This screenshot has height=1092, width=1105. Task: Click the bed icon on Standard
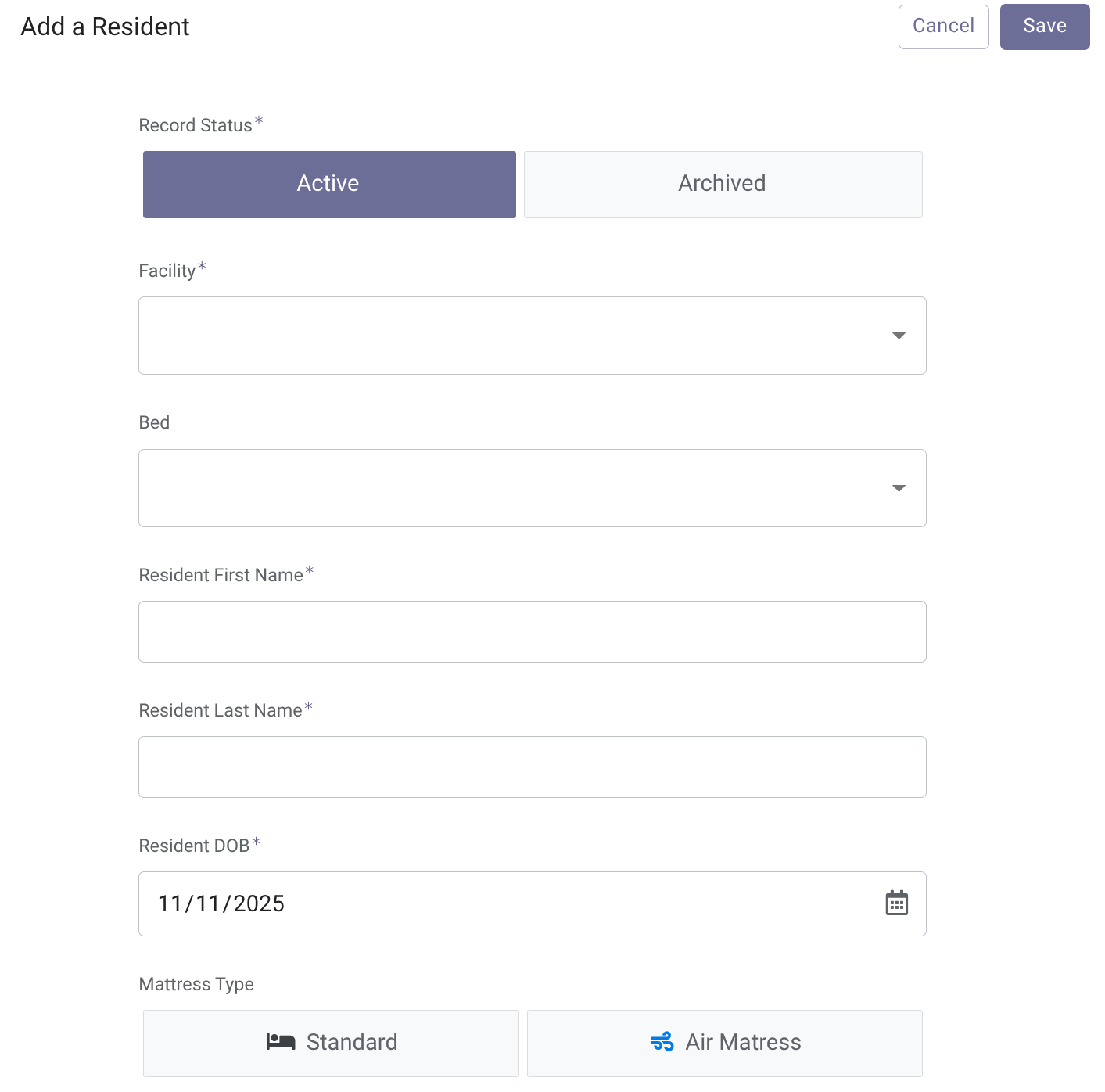pos(281,1041)
